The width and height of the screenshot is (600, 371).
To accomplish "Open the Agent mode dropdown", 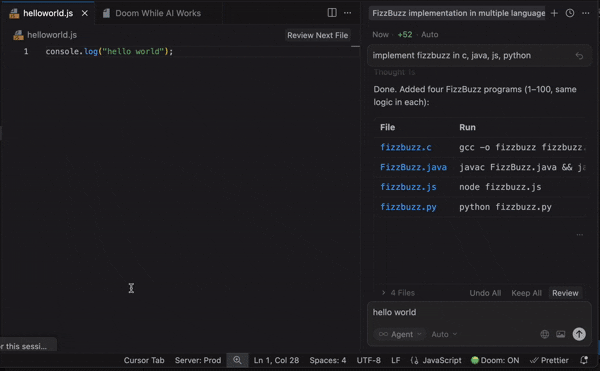I will click(400, 334).
